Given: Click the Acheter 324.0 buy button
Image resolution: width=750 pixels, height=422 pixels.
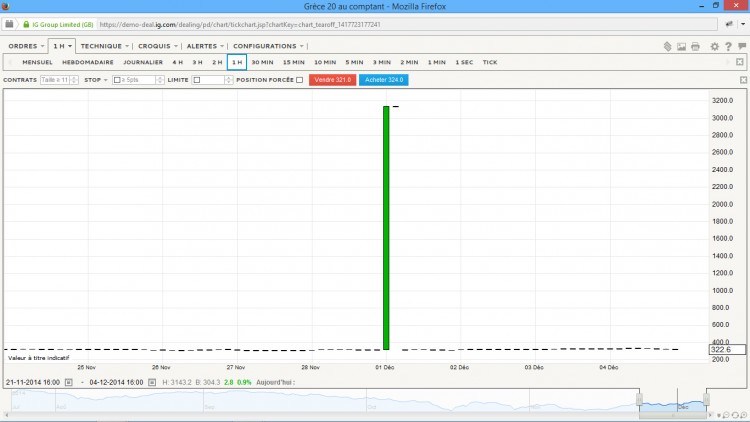Looking at the screenshot, I should pos(384,80).
